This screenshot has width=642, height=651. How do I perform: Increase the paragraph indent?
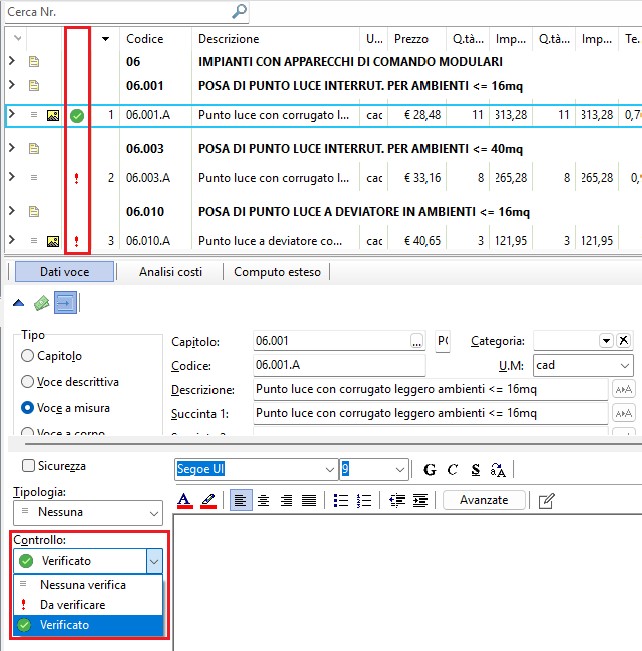420,500
